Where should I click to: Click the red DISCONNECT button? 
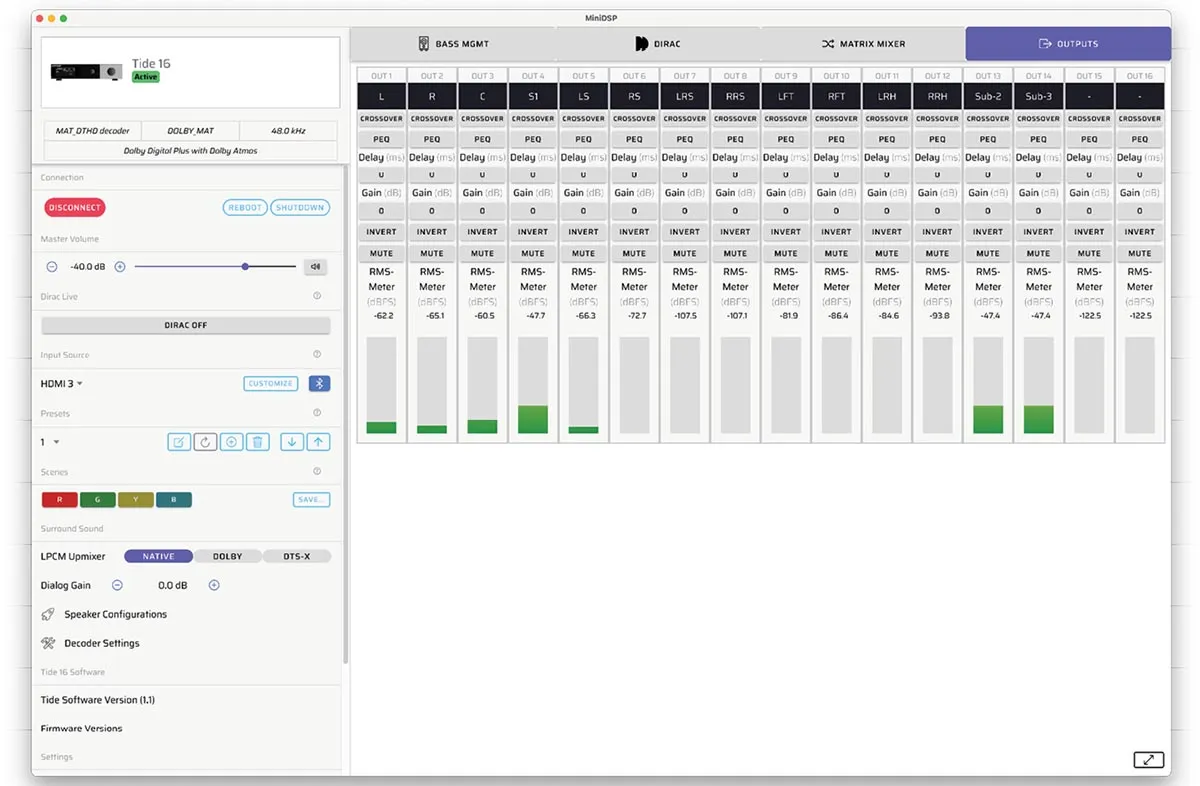tap(75, 208)
